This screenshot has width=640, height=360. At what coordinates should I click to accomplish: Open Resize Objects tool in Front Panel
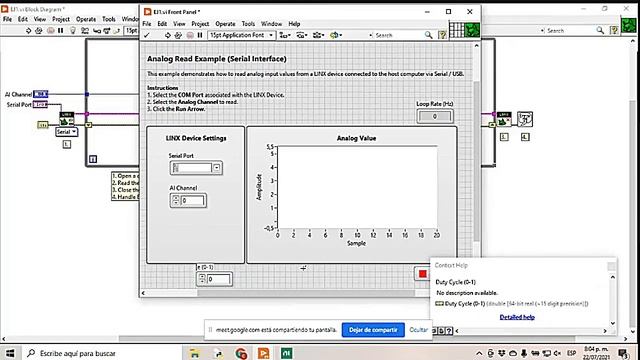[x=318, y=36]
